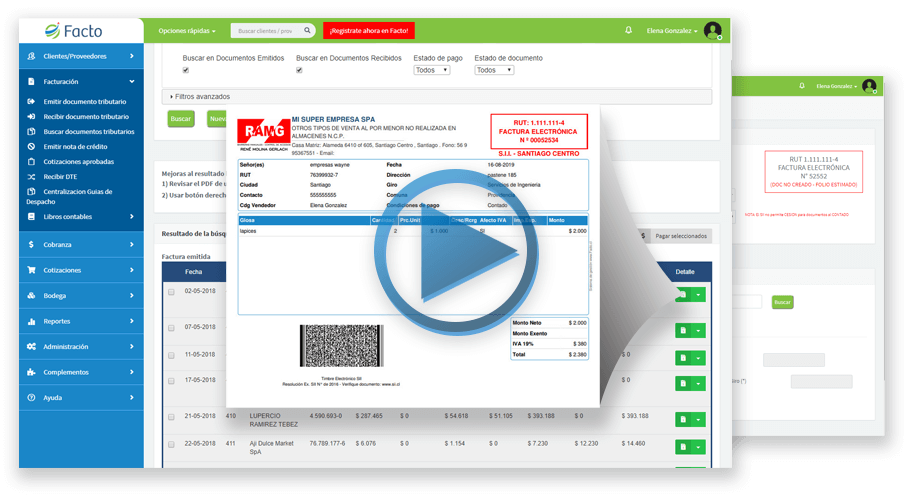Uncheck Buscar en Documentos Emitidos checkbox
Image resolution: width=910 pixels, height=500 pixels.
(186, 71)
